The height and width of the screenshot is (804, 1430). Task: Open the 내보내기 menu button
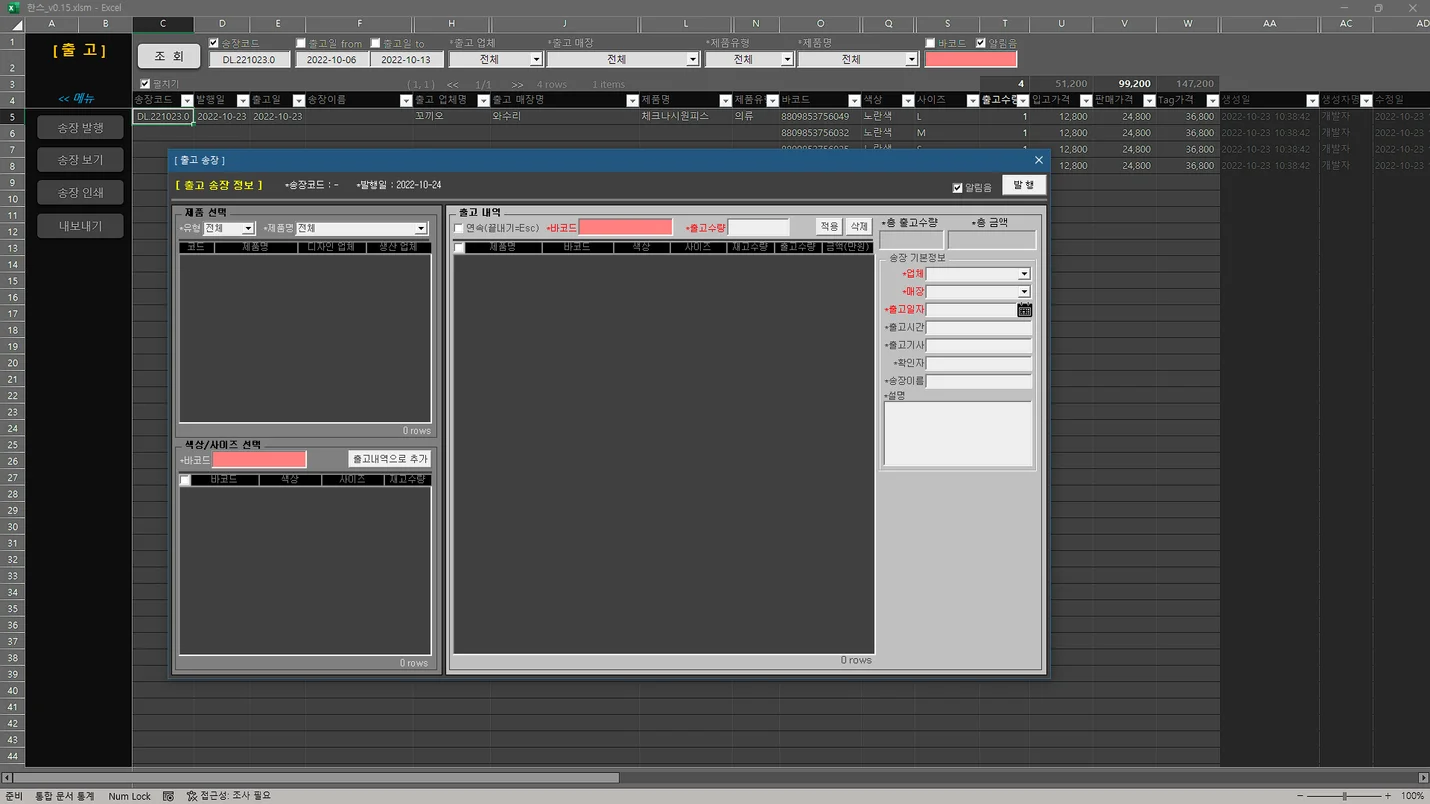click(80, 226)
